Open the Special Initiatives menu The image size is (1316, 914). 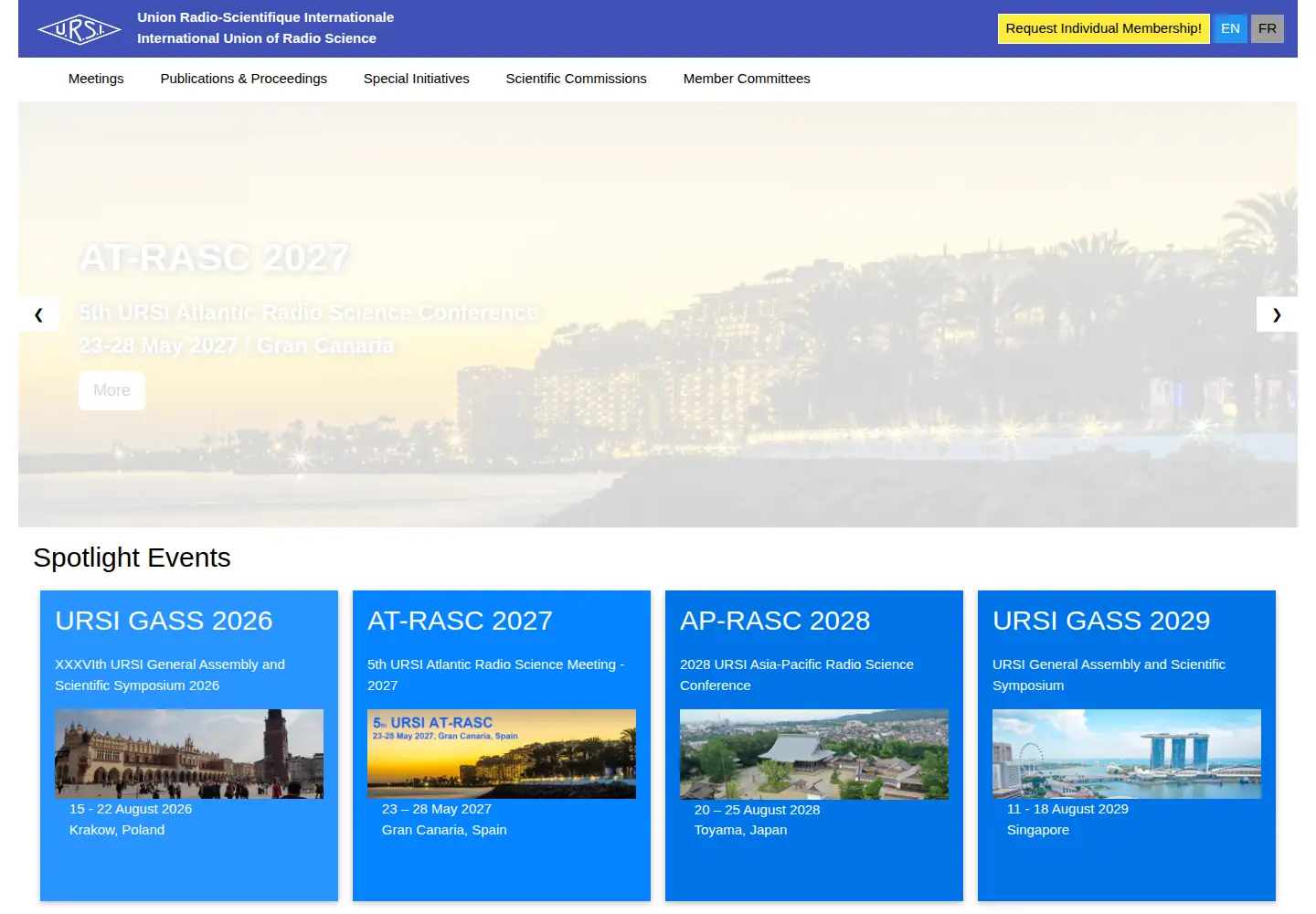point(417,79)
